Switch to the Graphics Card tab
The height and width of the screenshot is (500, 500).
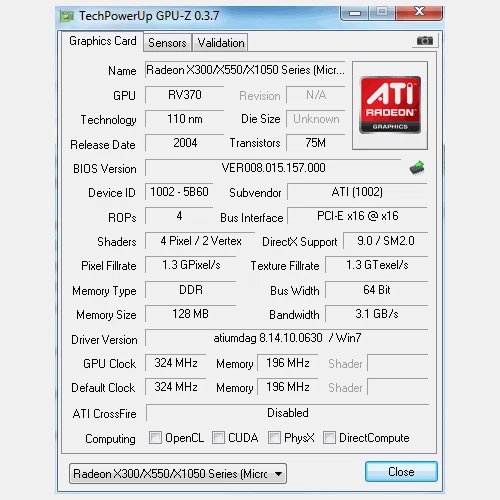pyautogui.click(x=103, y=41)
